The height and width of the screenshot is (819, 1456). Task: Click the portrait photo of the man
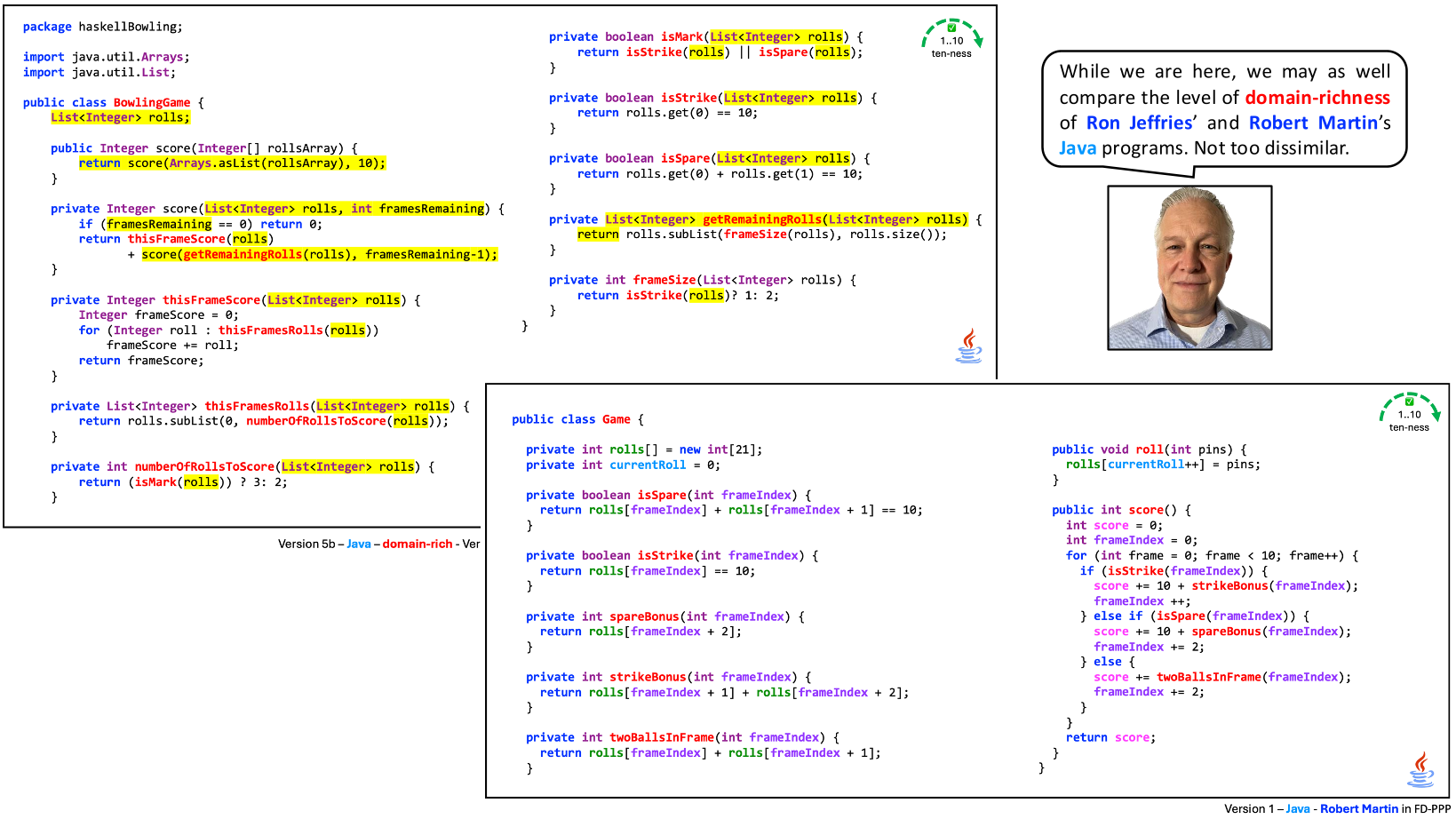pyautogui.click(x=1189, y=267)
